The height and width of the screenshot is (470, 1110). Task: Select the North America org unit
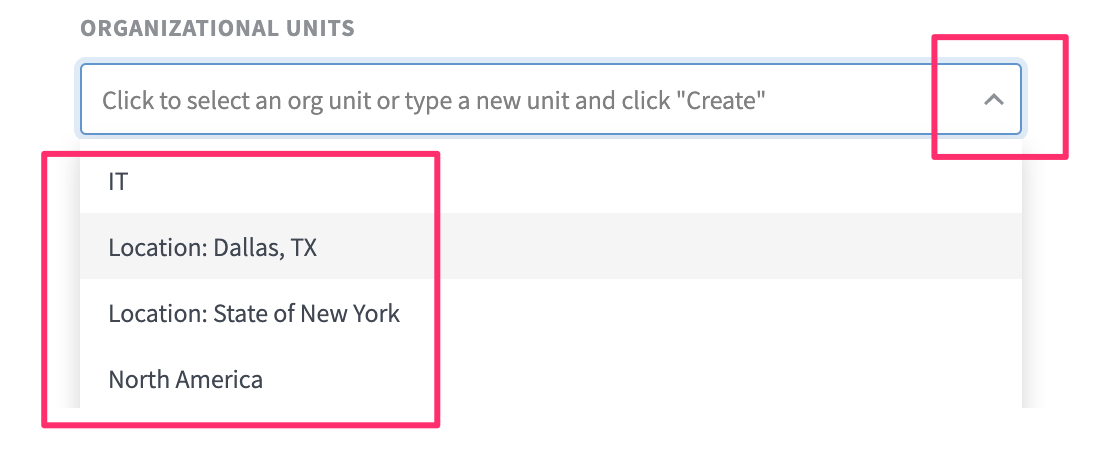551,378
